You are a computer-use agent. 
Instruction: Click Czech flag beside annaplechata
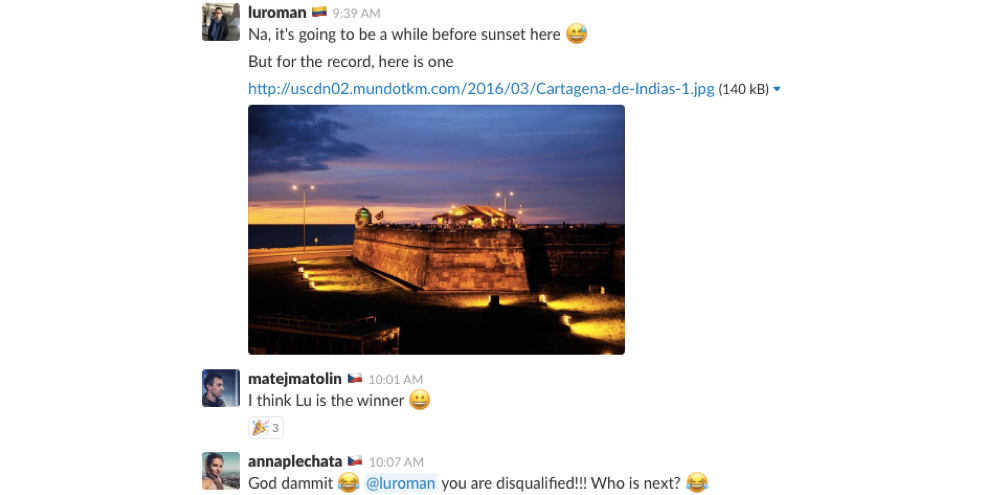[x=355, y=461]
